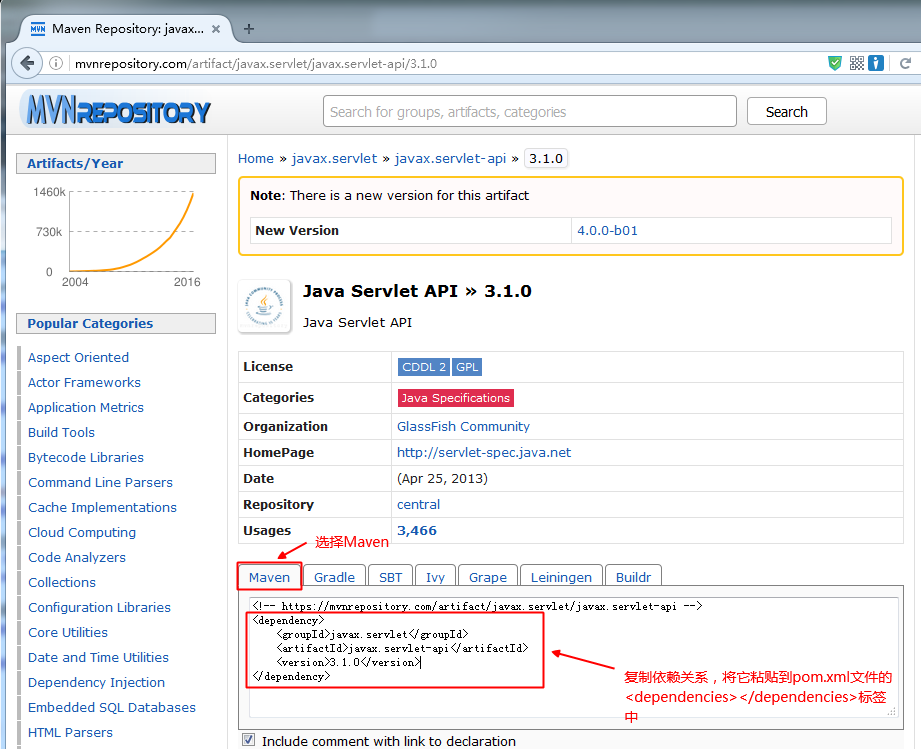Open the new version 4.0.0-b01 link

(607, 230)
